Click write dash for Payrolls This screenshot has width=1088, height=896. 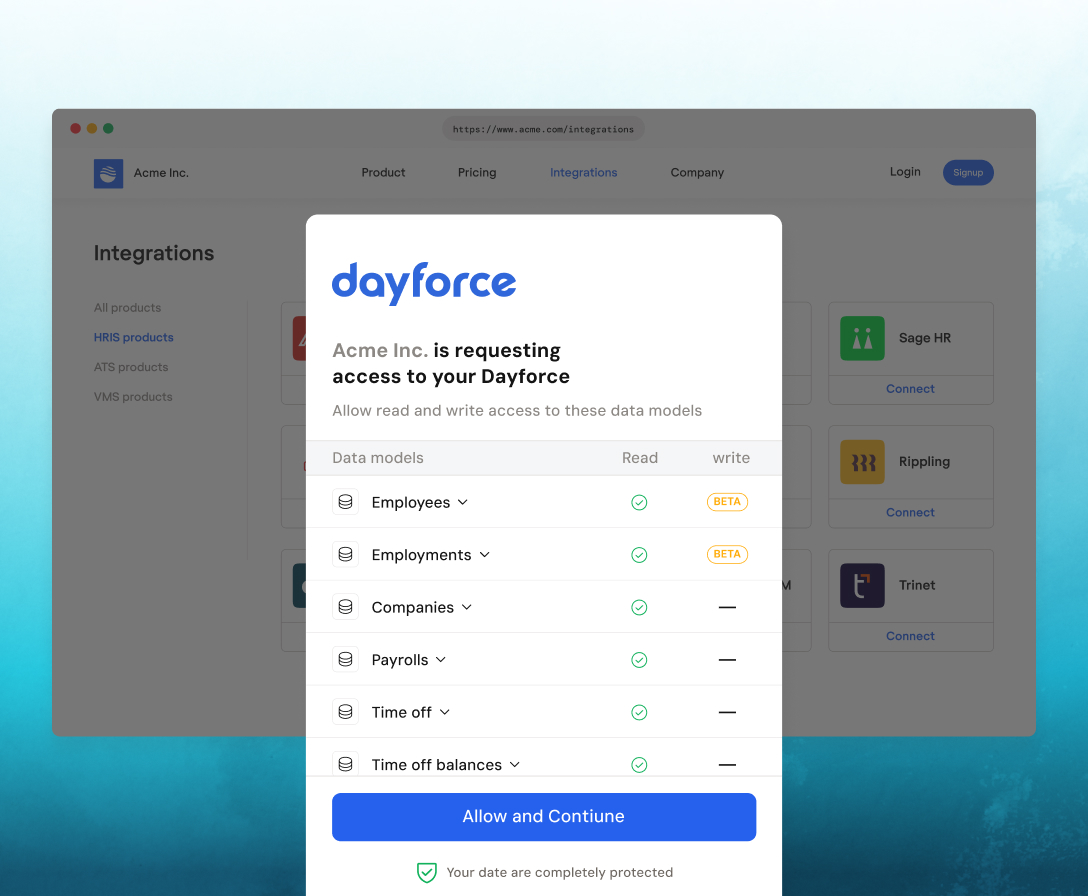point(727,660)
